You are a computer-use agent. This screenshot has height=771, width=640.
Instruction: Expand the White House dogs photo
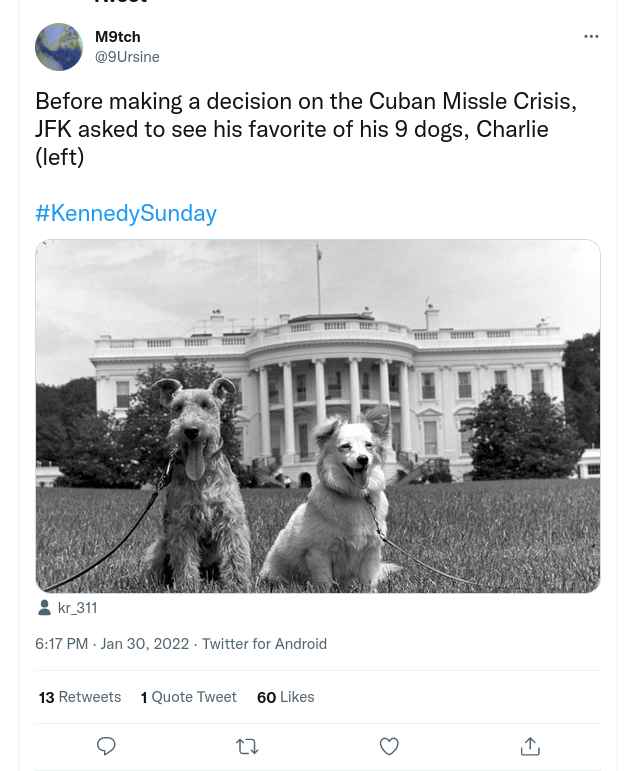pyautogui.click(x=318, y=416)
